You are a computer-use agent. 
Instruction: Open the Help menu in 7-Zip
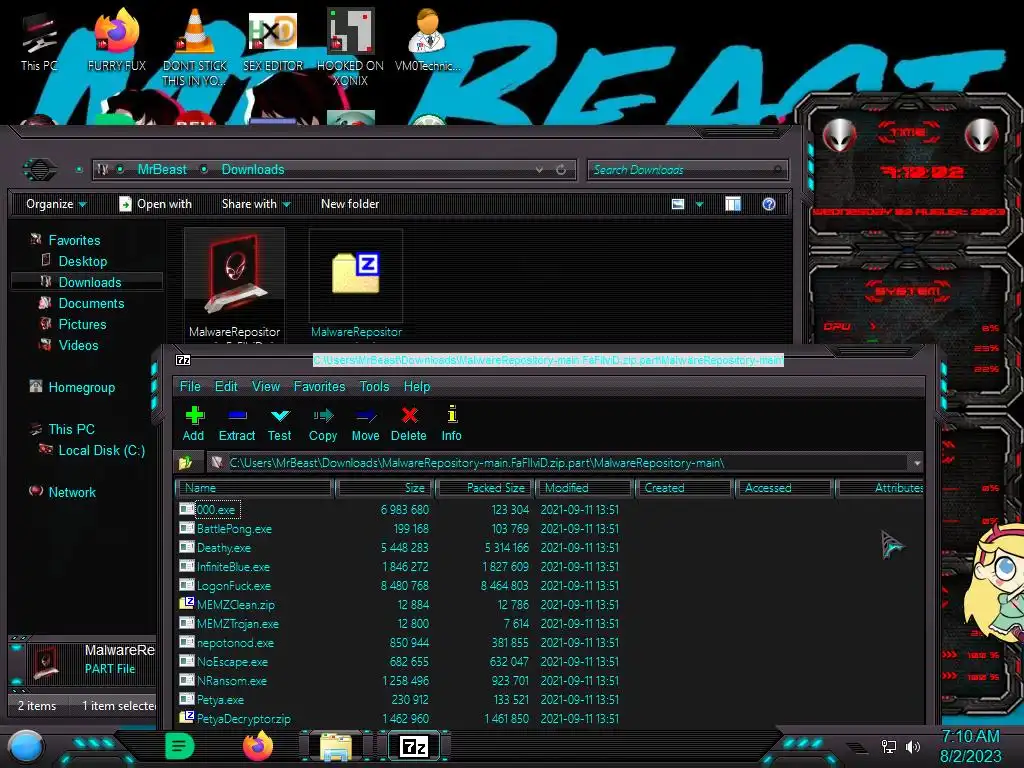[x=417, y=387]
